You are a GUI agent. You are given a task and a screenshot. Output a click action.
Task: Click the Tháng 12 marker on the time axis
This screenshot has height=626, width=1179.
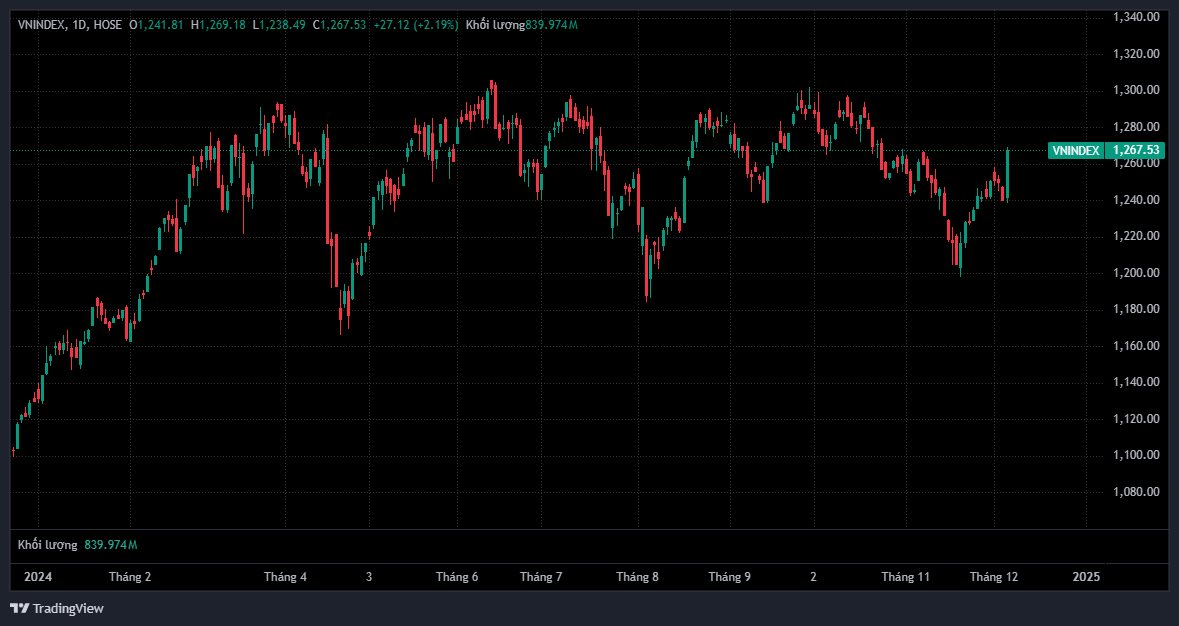(993, 577)
